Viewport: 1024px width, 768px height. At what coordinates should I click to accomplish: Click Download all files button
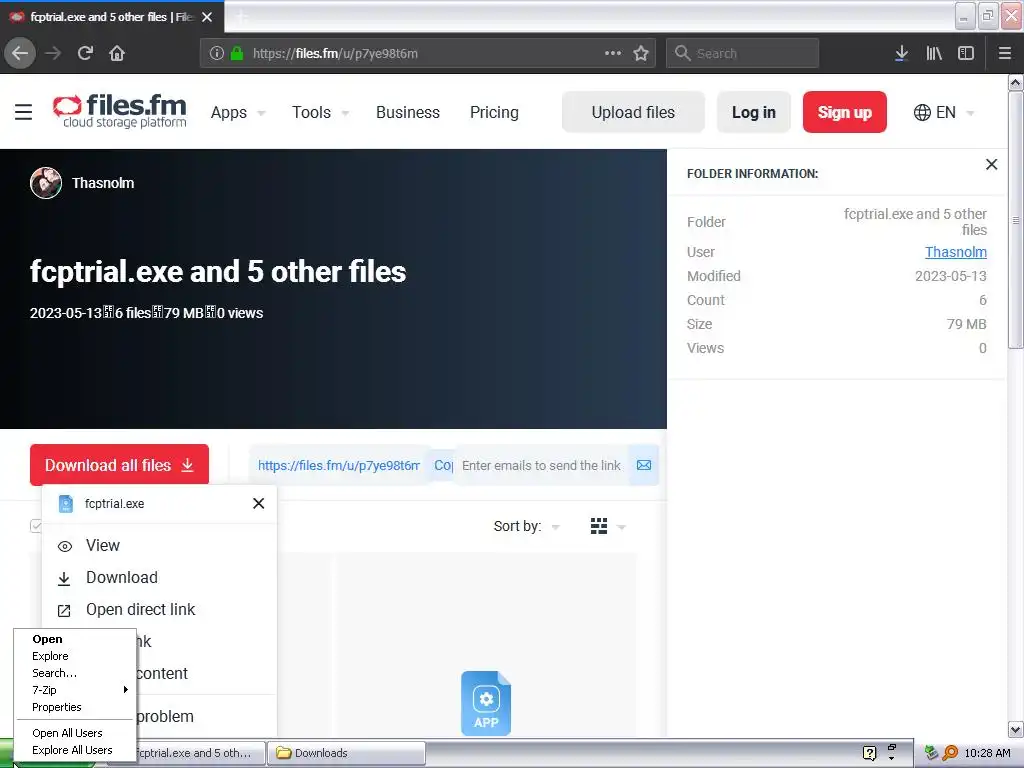(120, 465)
